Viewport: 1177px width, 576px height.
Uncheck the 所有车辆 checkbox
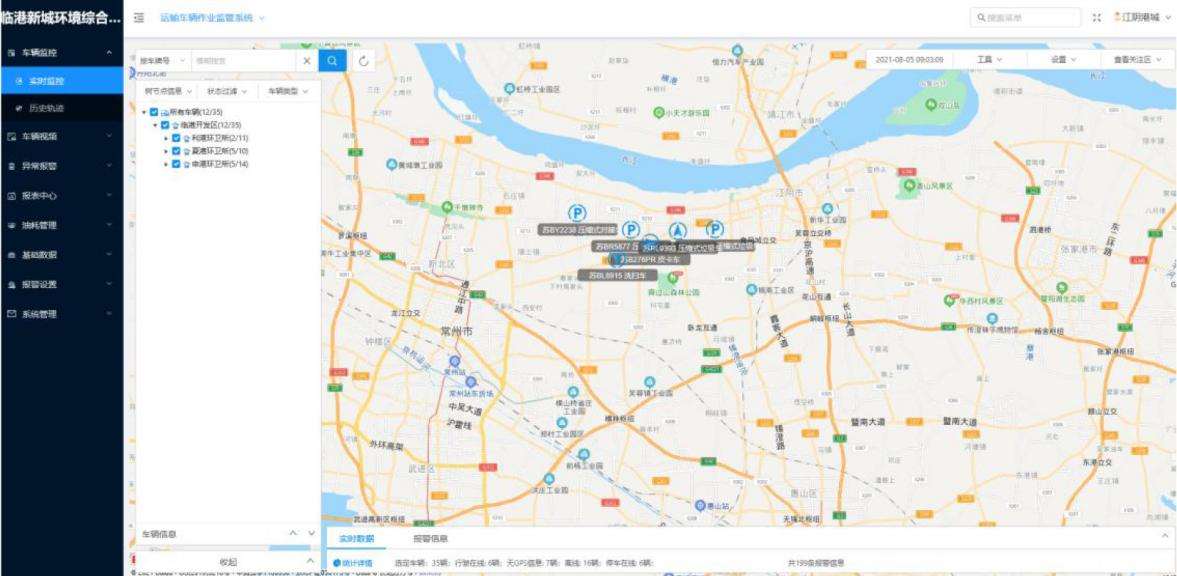(153, 112)
